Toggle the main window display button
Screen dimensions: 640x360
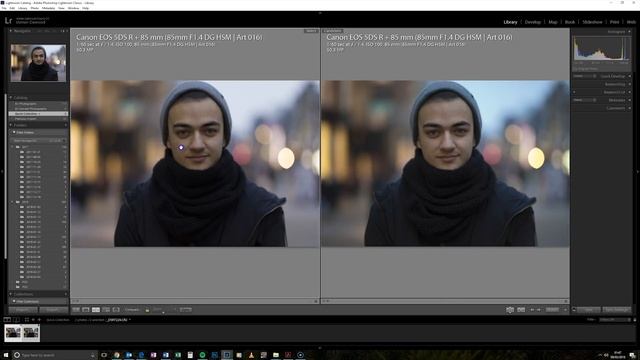click(x=7, y=320)
